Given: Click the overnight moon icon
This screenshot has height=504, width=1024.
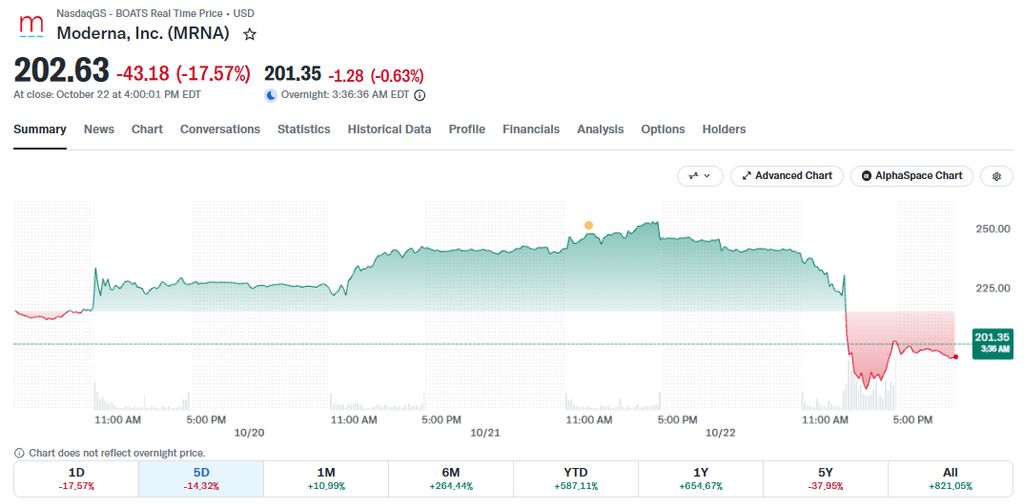Looking at the screenshot, I should tap(270, 95).
